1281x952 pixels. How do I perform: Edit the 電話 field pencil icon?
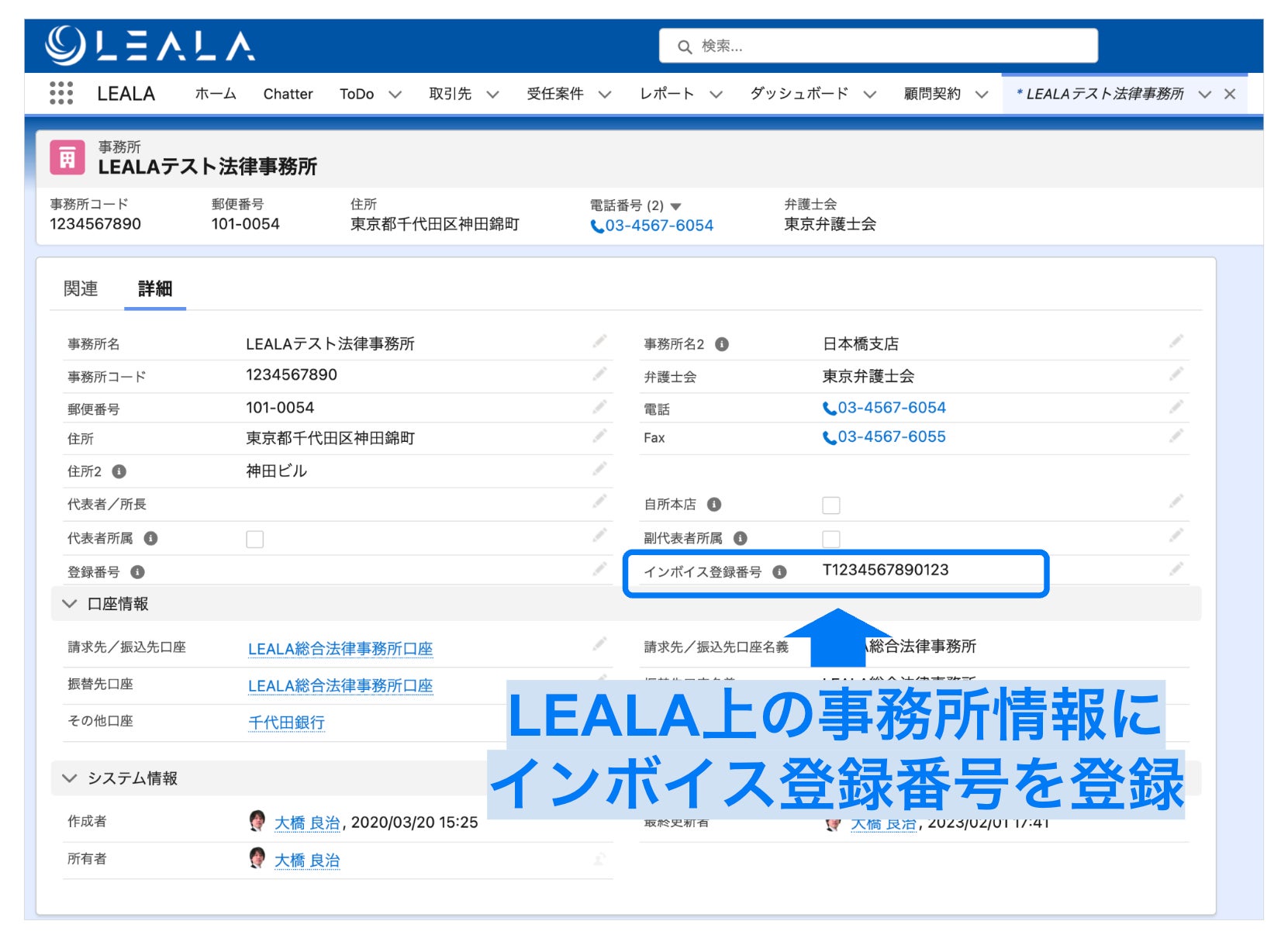tap(1176, 407)
